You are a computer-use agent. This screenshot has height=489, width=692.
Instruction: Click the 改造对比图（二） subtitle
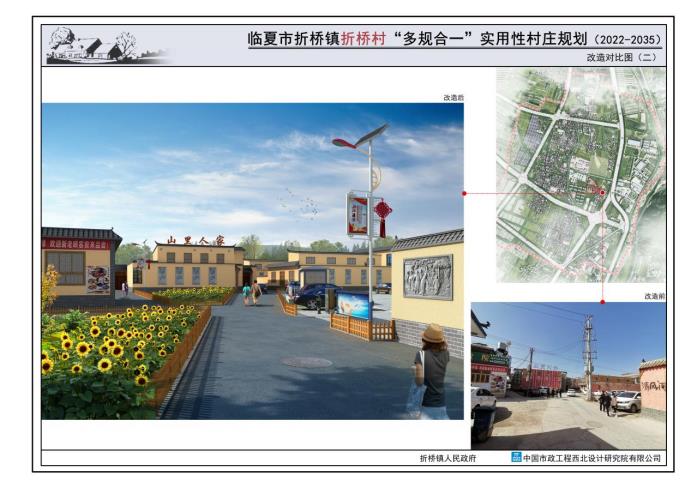pos(621,59)
